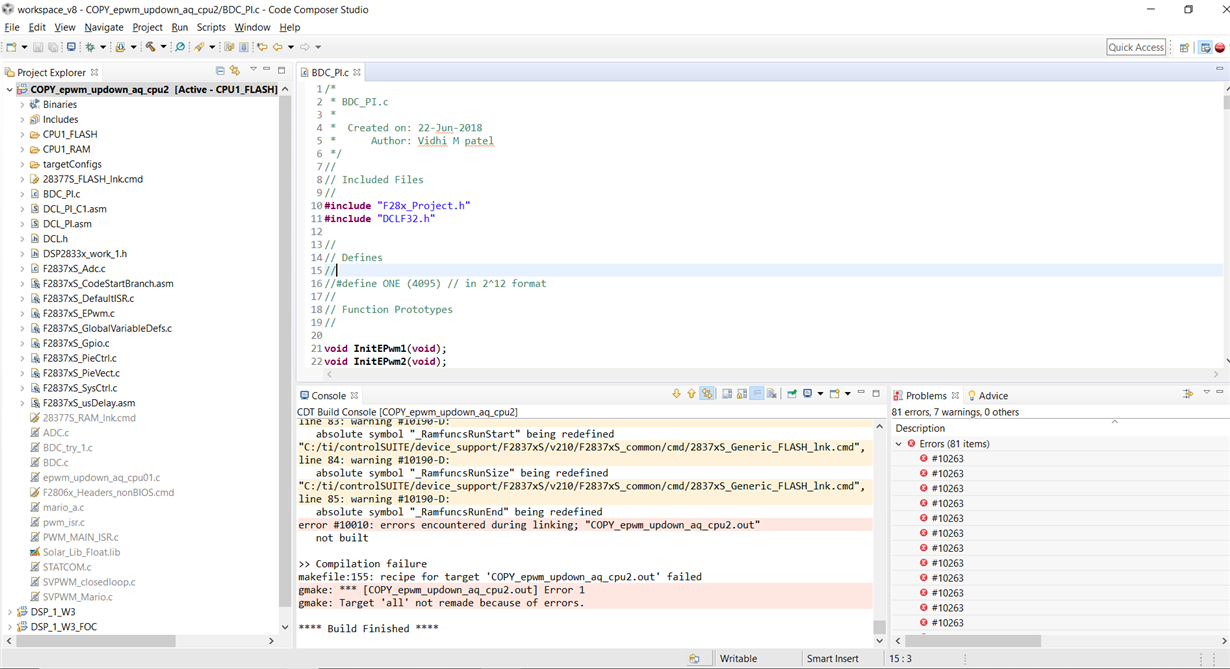Select DCL_PI_C1.asm file
This screenshot has height=669, width=1230.
74,209
